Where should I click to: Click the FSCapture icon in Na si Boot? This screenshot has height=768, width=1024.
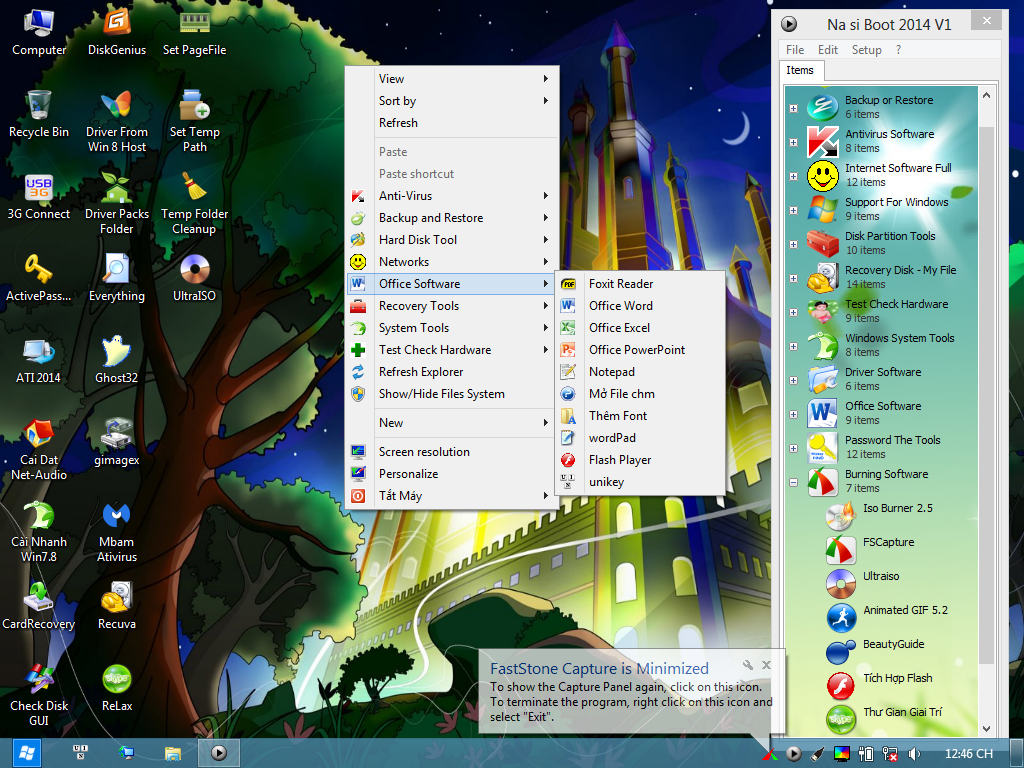[x=840, y=549]
